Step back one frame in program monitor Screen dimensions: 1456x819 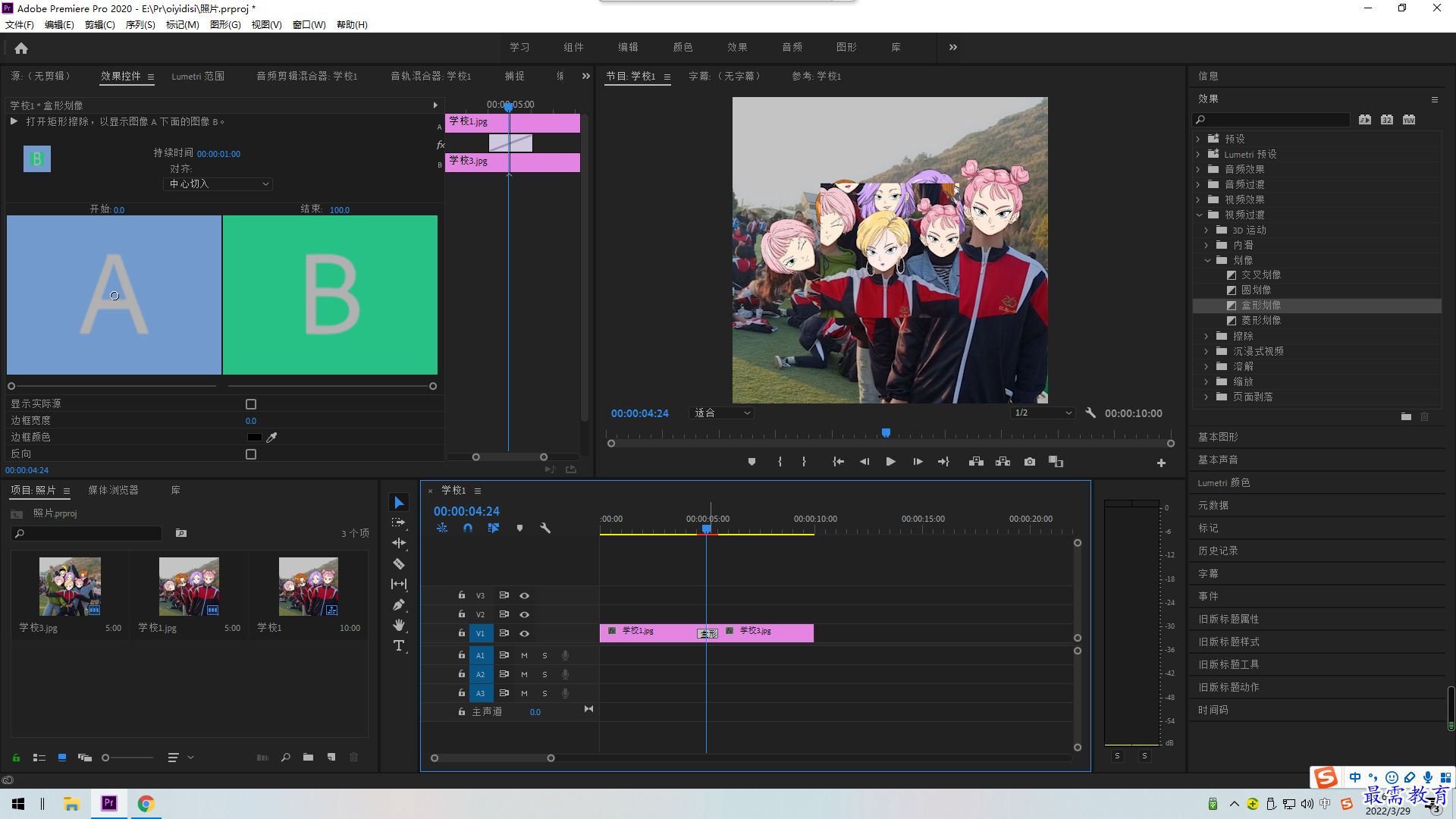coord(864,462)
